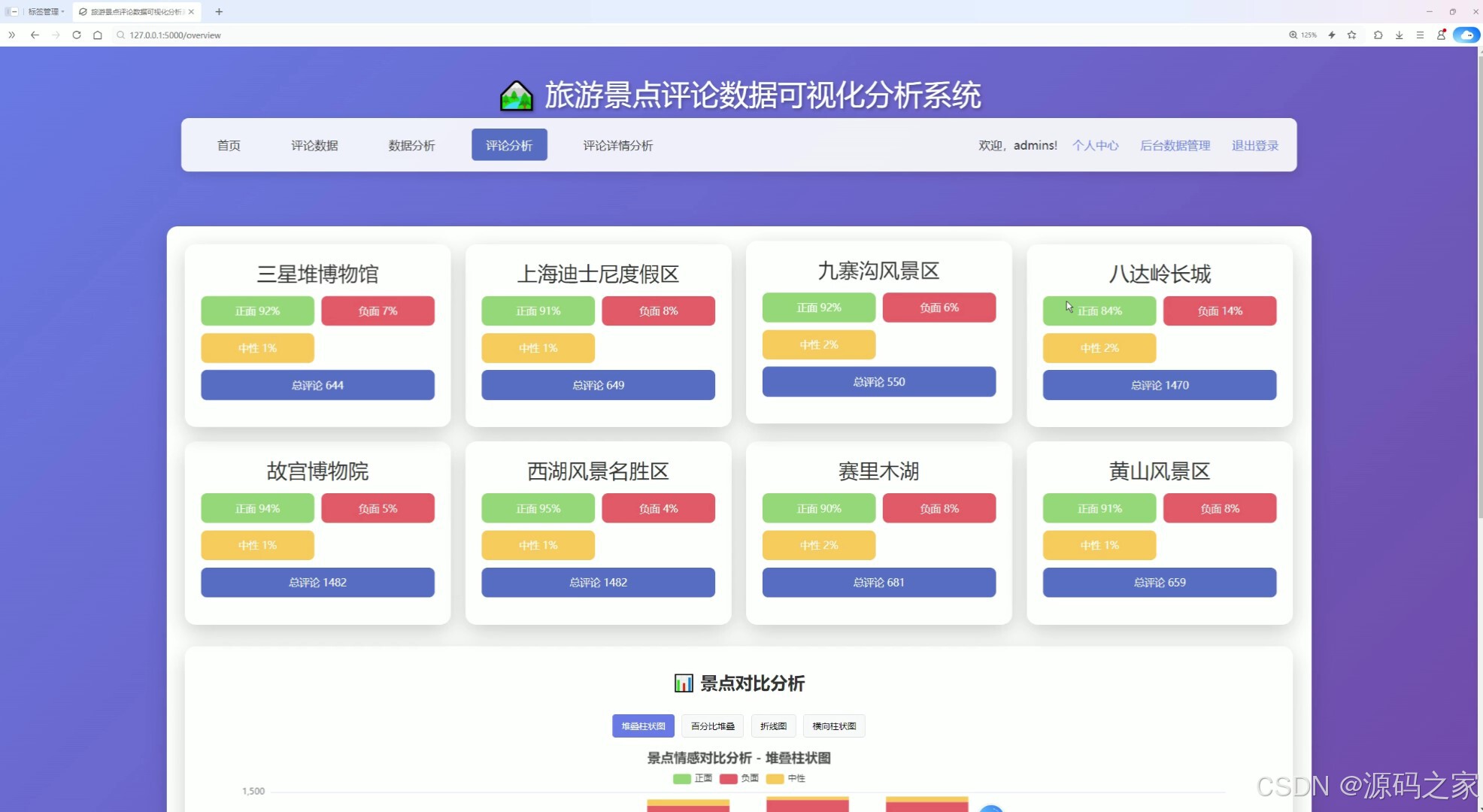1483x812 pixels.
Task: Click the bar chart icon beside 景点对比分析
Action: (683, 683)
